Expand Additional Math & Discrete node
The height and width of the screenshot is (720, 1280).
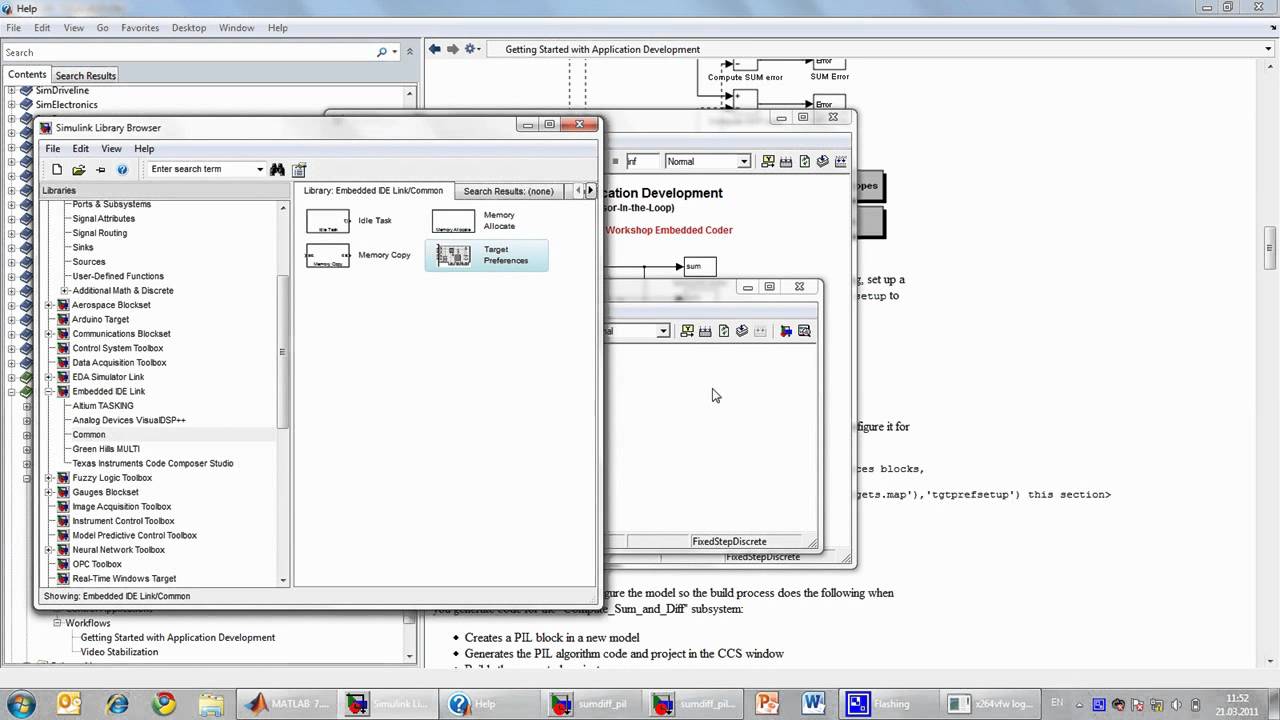pos(63,291)
